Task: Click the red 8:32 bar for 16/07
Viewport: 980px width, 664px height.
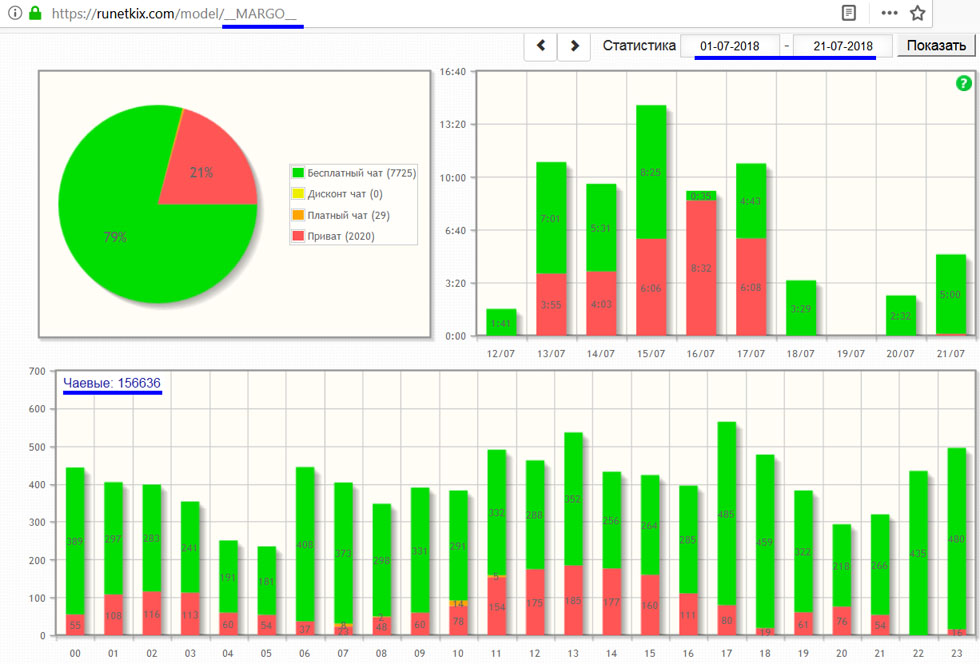Action: tap(701, 268)
